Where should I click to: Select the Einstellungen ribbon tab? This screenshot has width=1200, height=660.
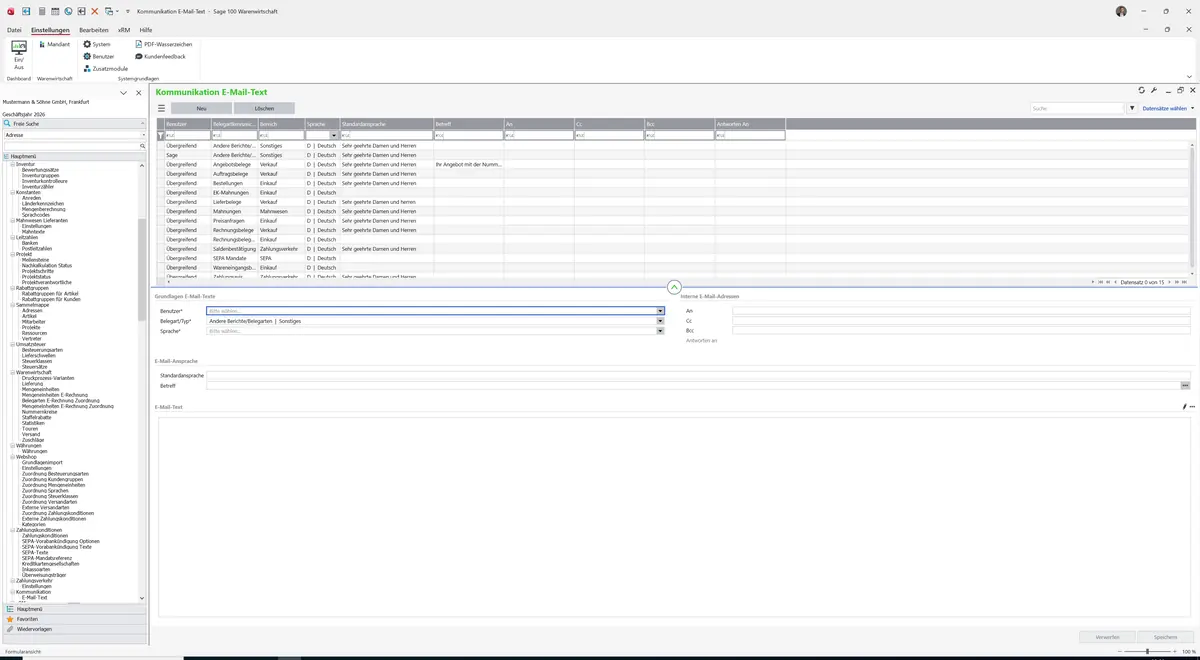coord(50,30)
